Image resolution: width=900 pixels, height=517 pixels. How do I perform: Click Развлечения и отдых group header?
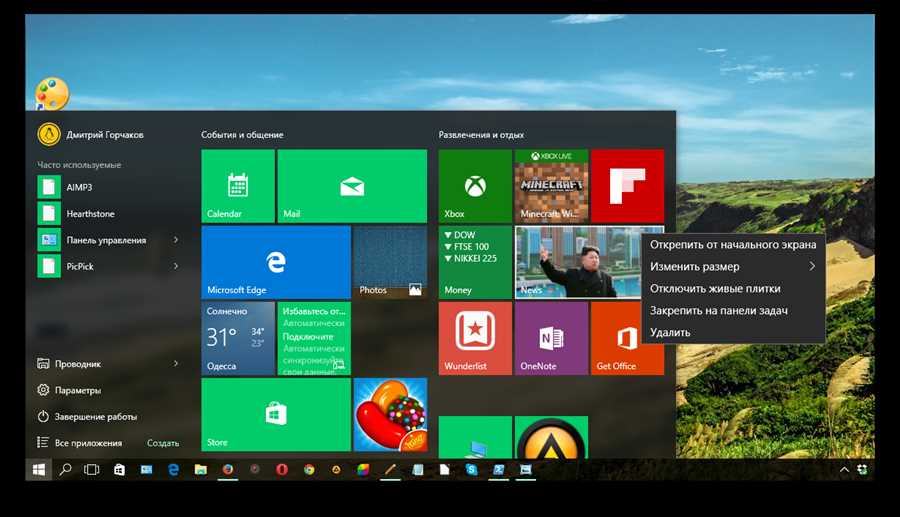481,135
